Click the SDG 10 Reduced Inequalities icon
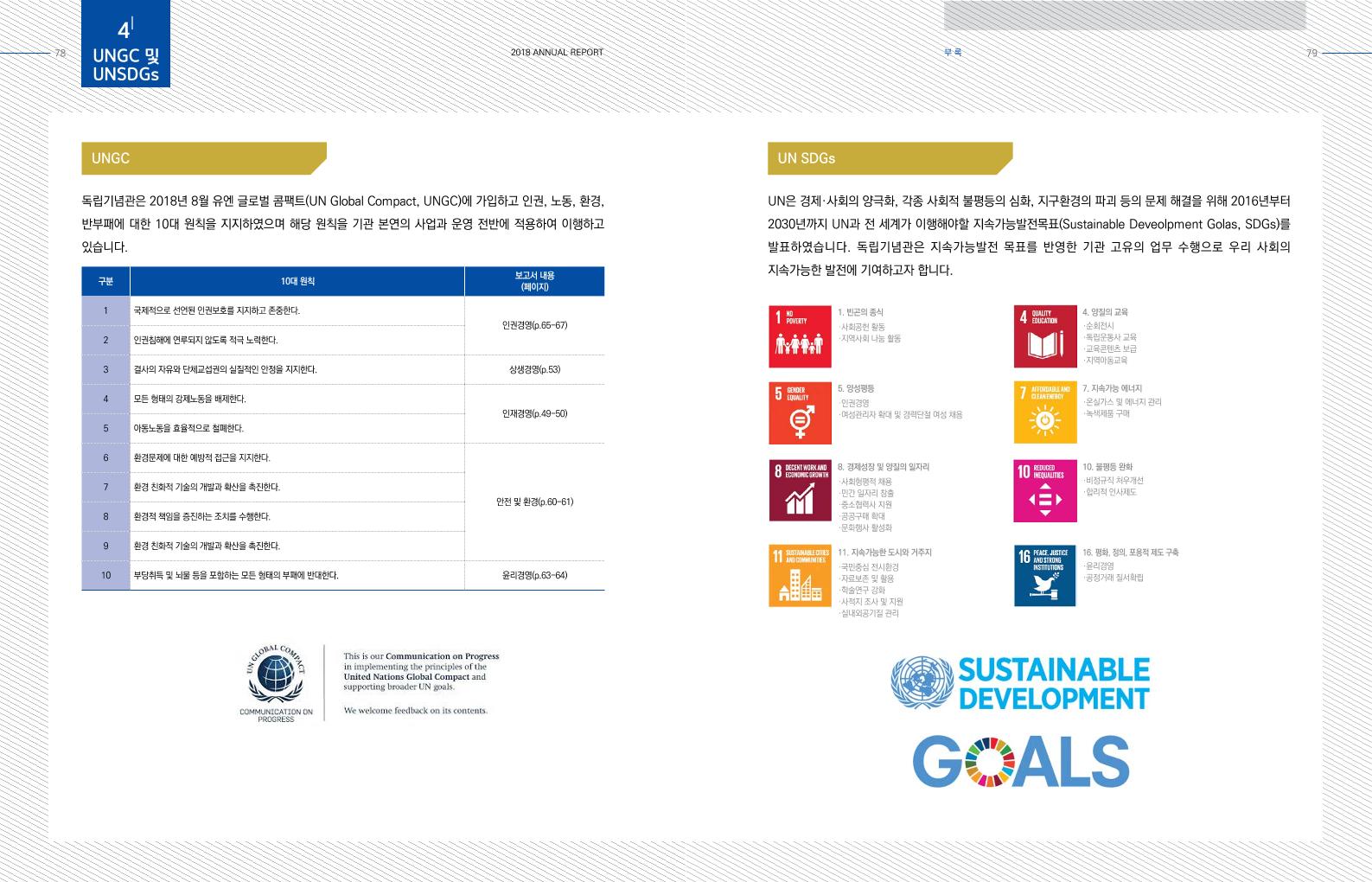Screen dimensions: 1372x882 coord(1045,490)
